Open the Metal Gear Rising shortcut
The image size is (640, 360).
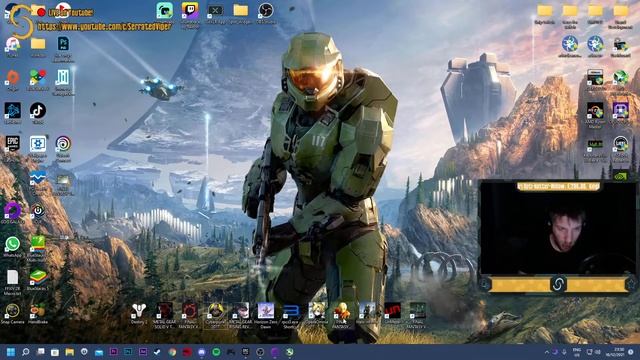[x=240, y=311]
